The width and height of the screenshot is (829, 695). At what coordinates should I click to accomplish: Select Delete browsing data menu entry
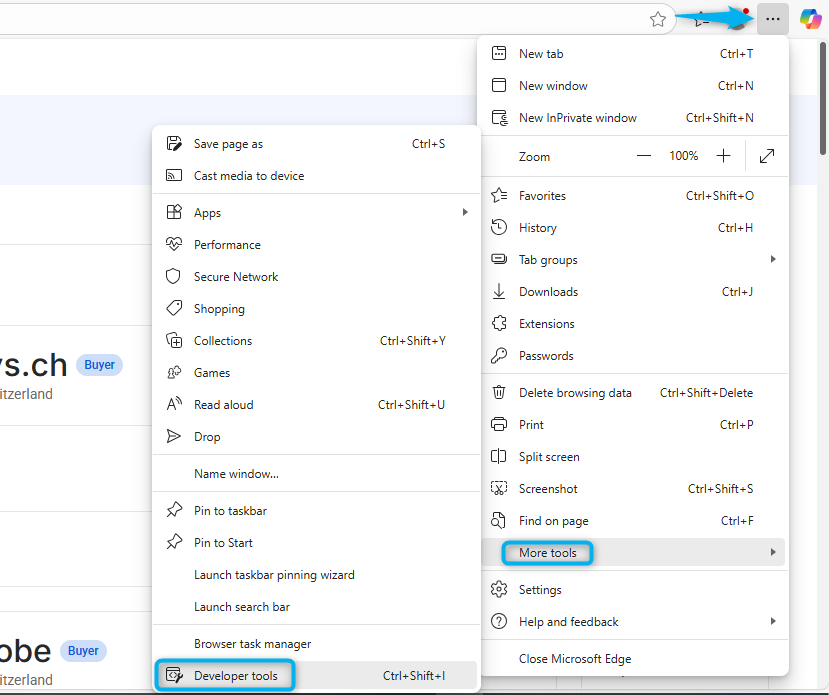point(633,392)
